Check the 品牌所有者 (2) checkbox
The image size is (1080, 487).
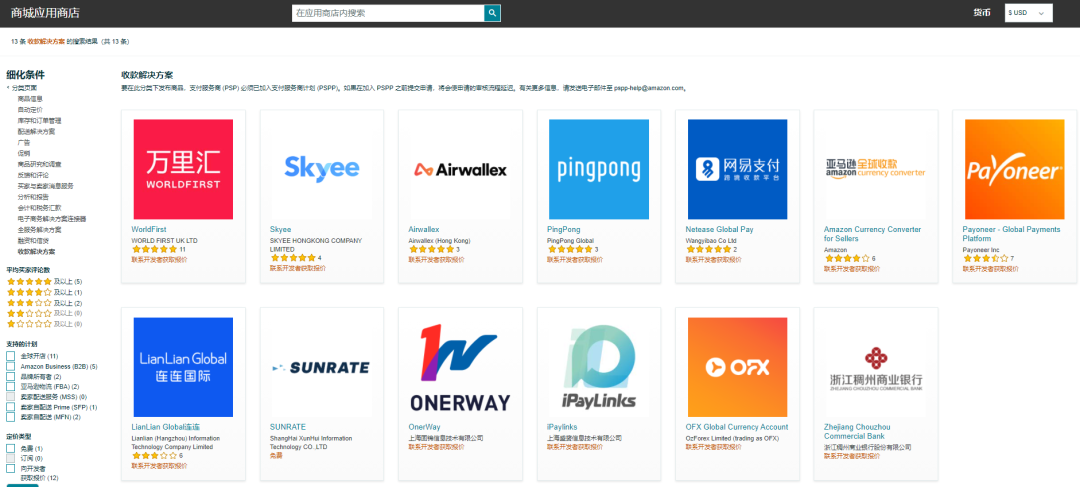(x=10, y=377)
